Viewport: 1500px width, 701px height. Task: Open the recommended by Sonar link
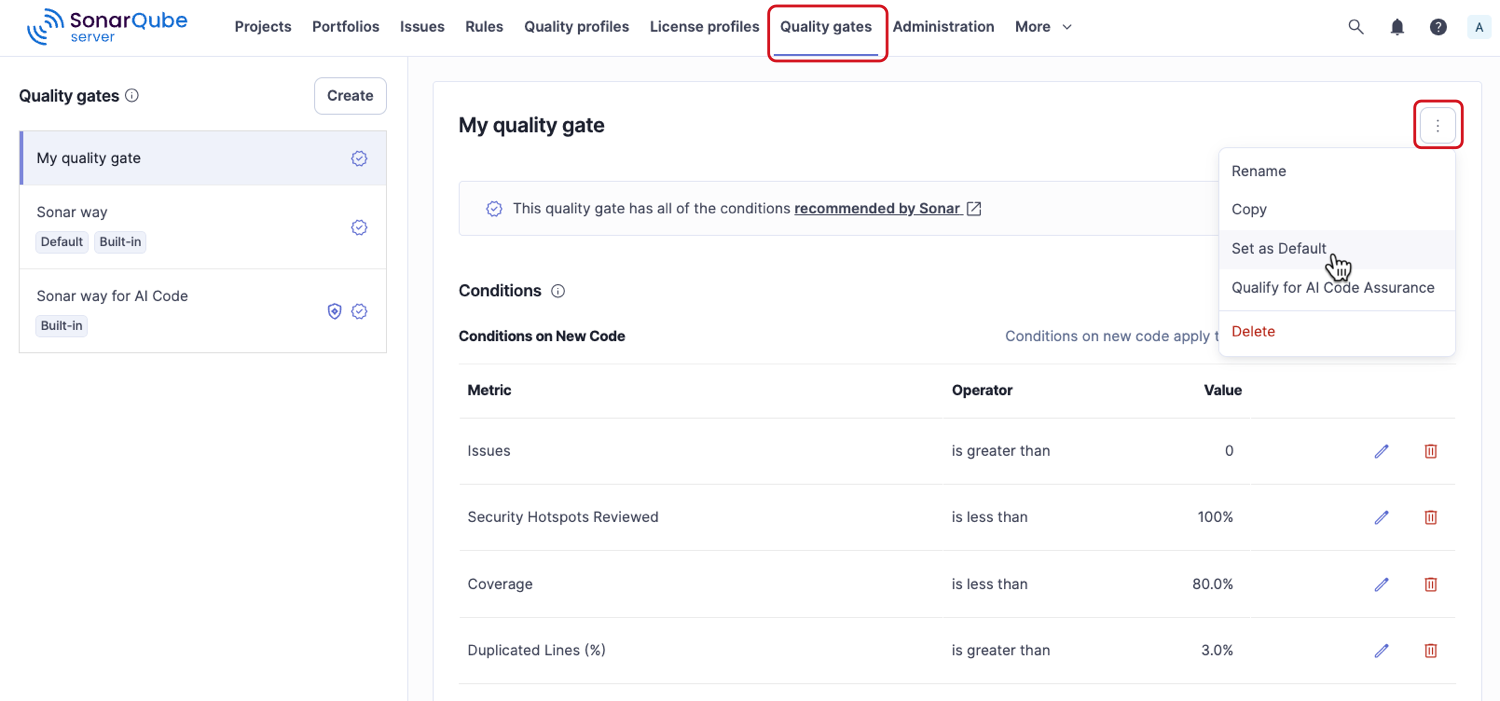(878, 208)
